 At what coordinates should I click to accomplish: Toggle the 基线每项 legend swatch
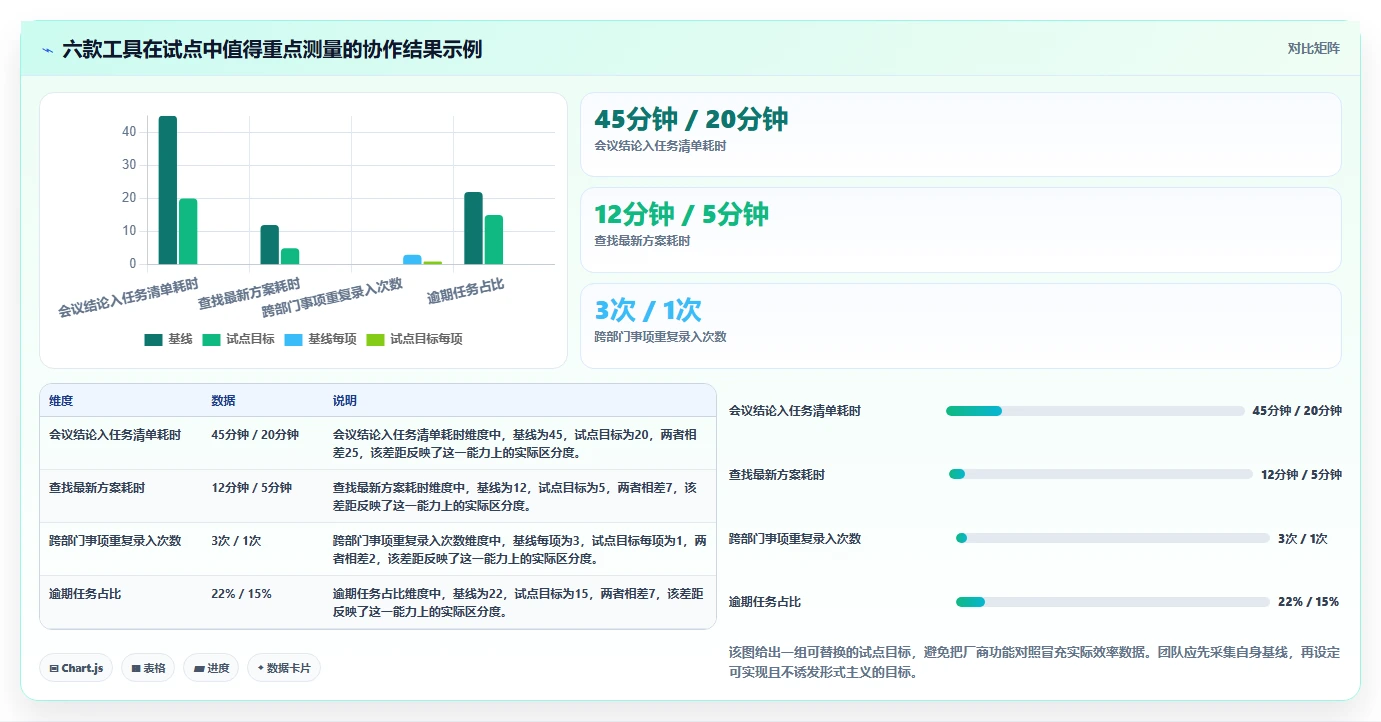click(293, 339)
